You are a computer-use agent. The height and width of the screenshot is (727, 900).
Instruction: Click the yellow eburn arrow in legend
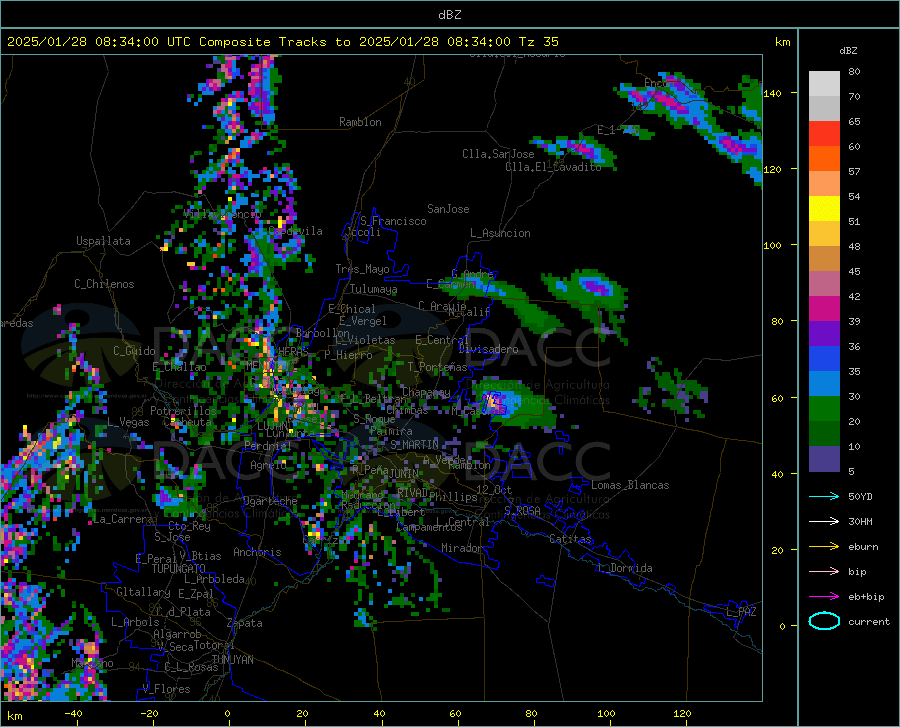[x=824, y=547]
